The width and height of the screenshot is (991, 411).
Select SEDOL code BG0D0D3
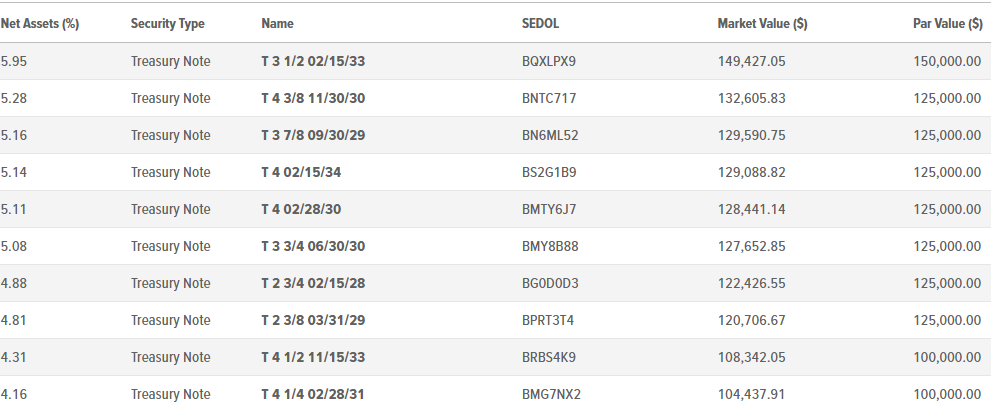pyautogui.click(x=550, y=283)
